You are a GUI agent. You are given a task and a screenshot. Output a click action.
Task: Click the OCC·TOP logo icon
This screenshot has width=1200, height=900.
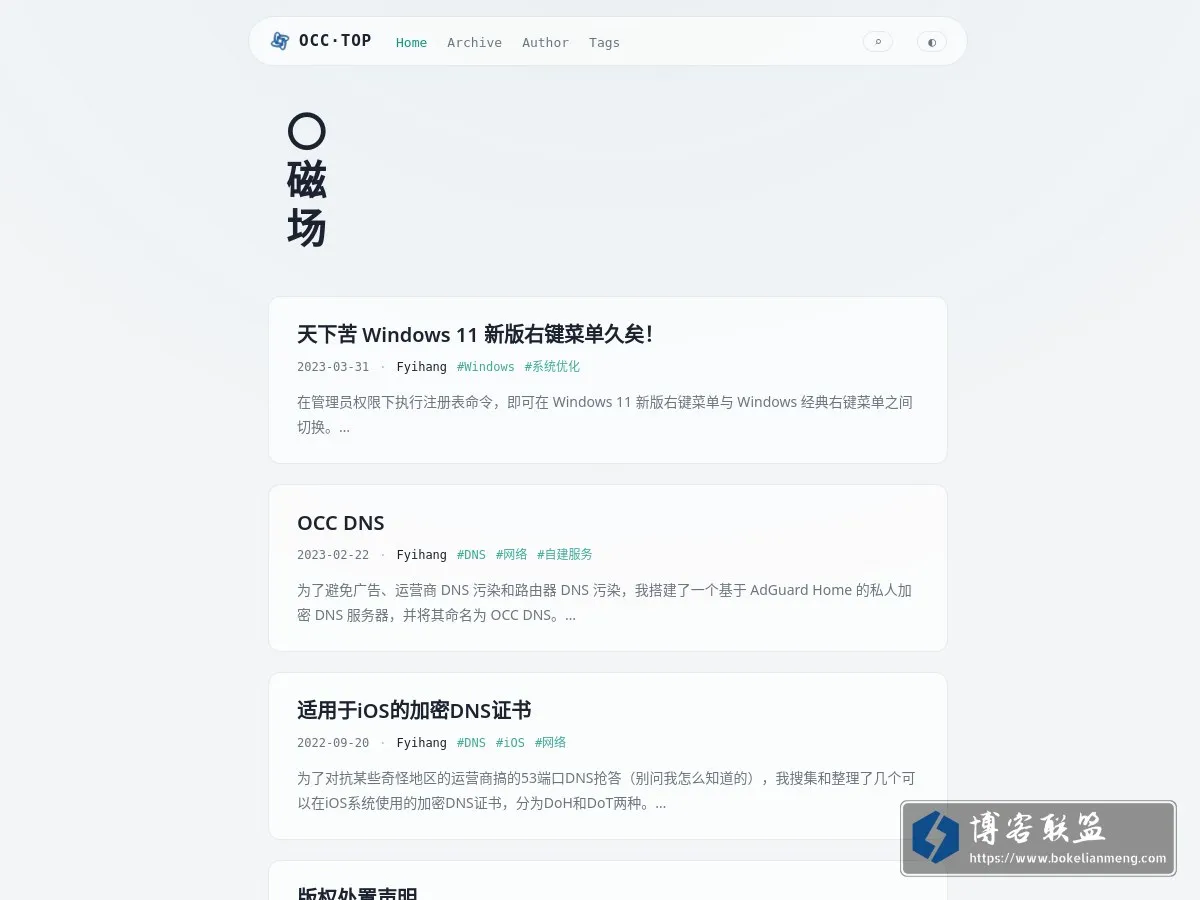[280, 41]
